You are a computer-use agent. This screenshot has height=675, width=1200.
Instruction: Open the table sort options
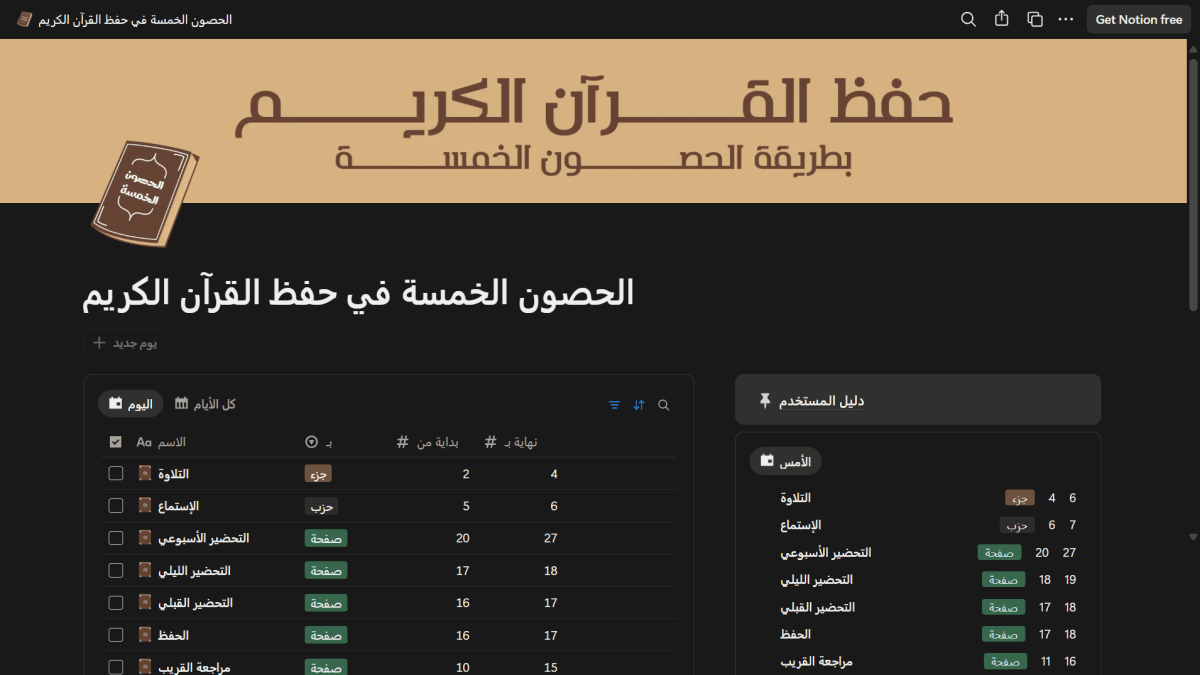(639, 405)
